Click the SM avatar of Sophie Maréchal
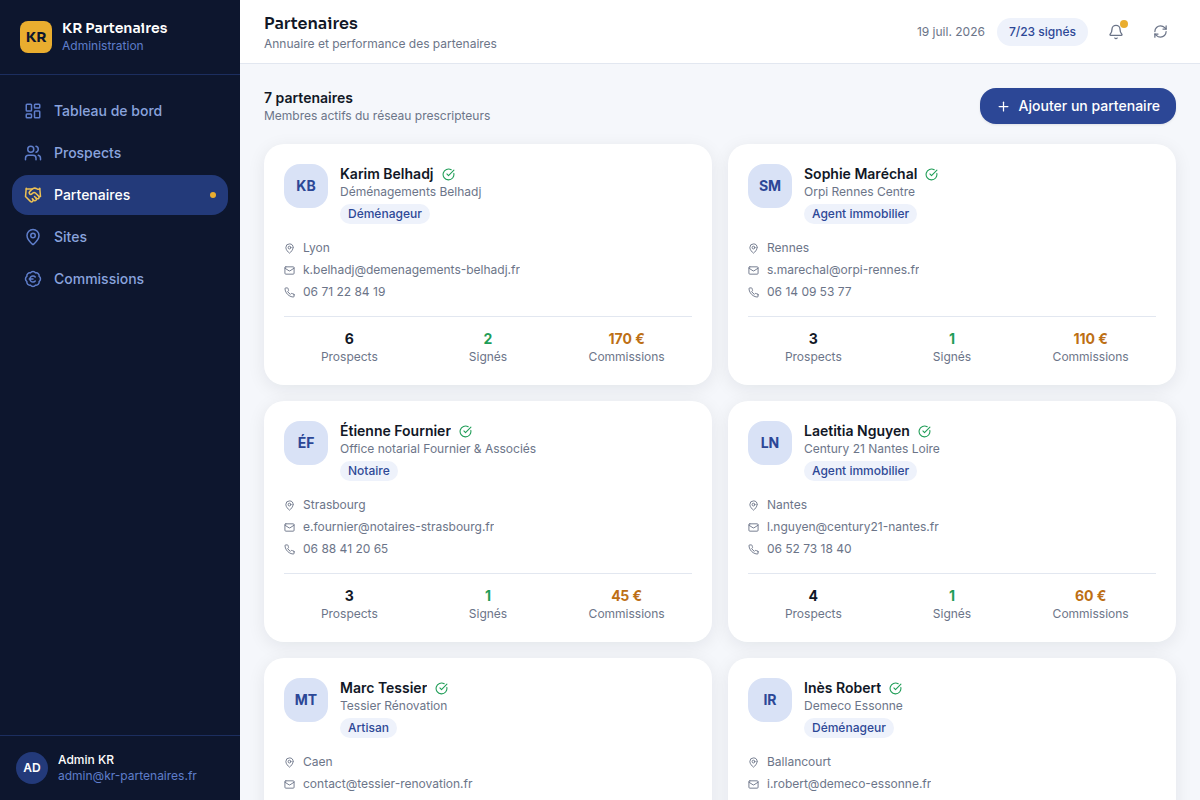The image size is (1200, 800). tap(770, 186)
